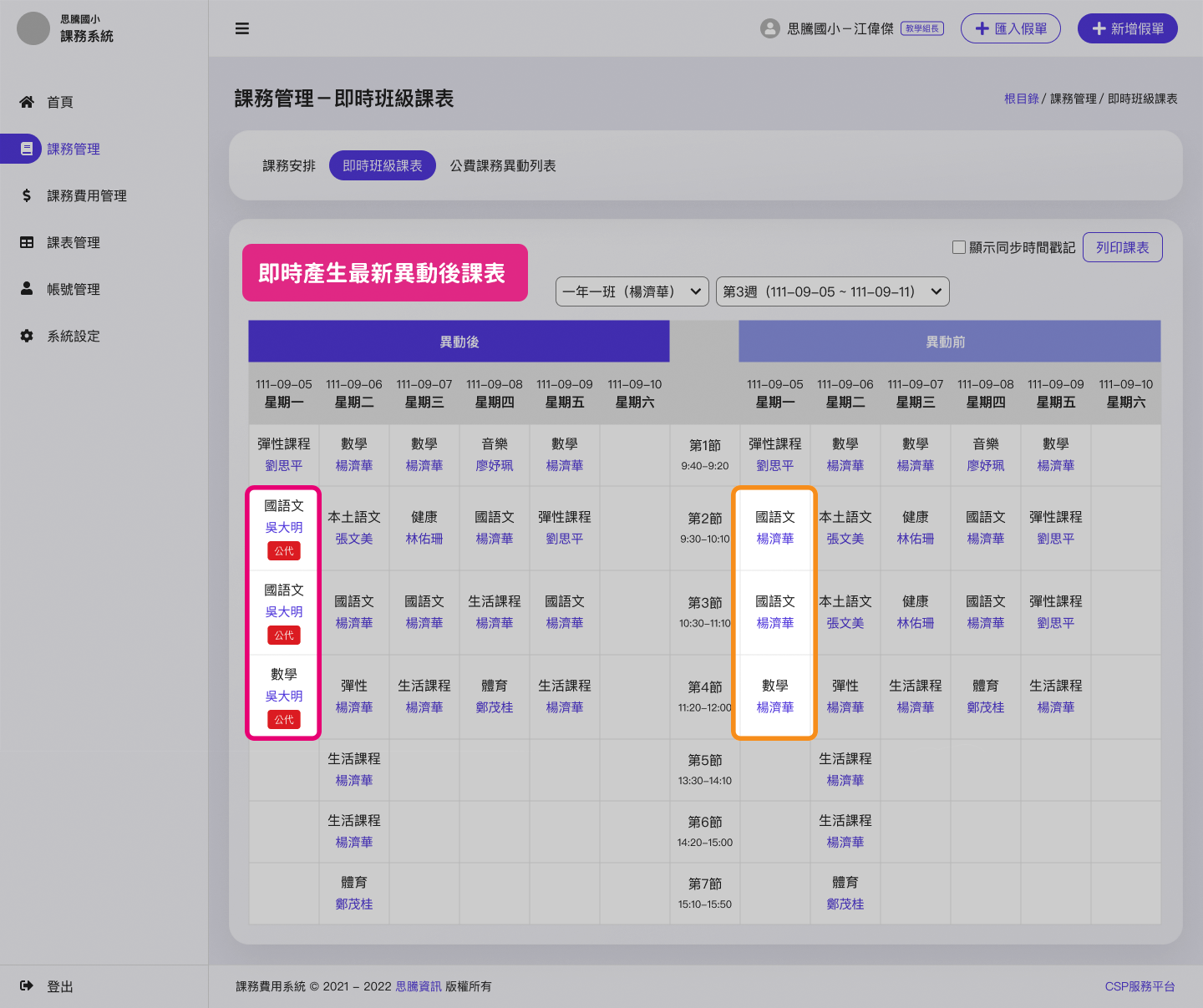Viewport: 1203px width, 1008px height.
Task: Follow the 根目錄 breadcrumb link
Action: click(x=1021, y=99)
